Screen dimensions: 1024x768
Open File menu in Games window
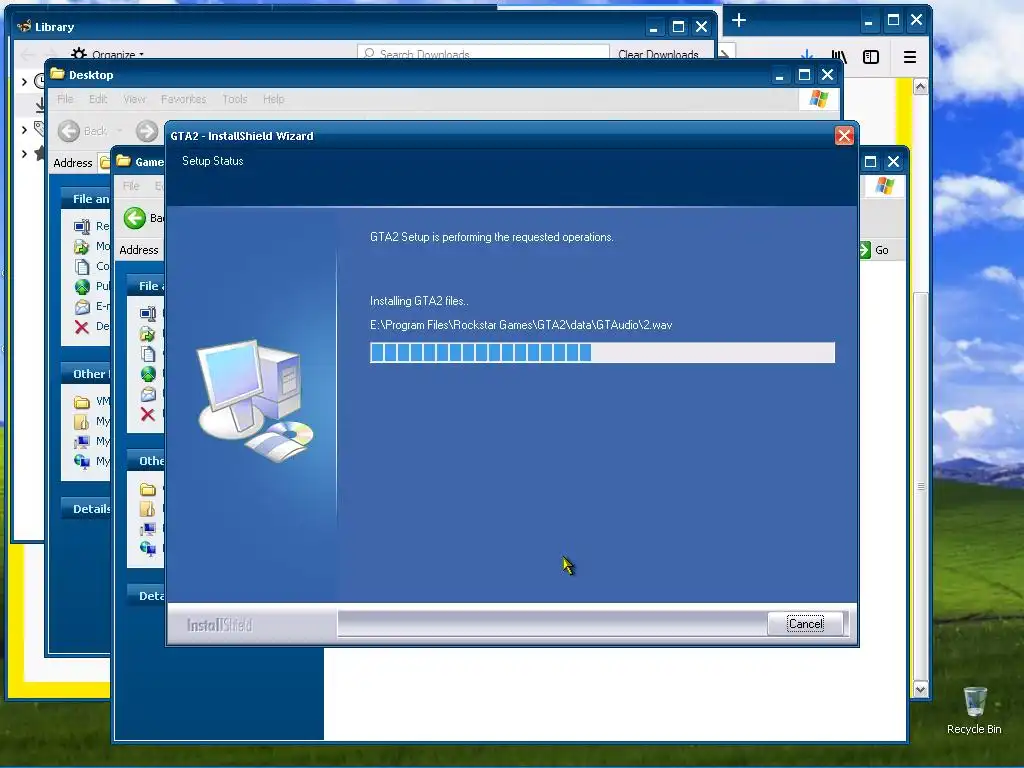click(x=131, y=186)
